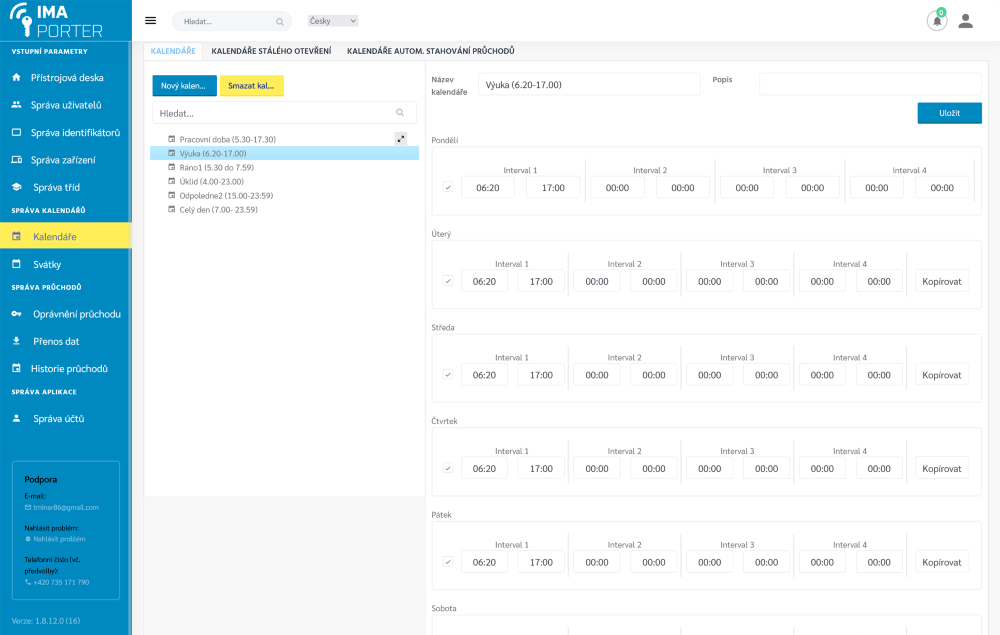This screenshot has width=1000, height=635.
Task: Click the history icon beside Historie průchodů
Action: point(17,368)
